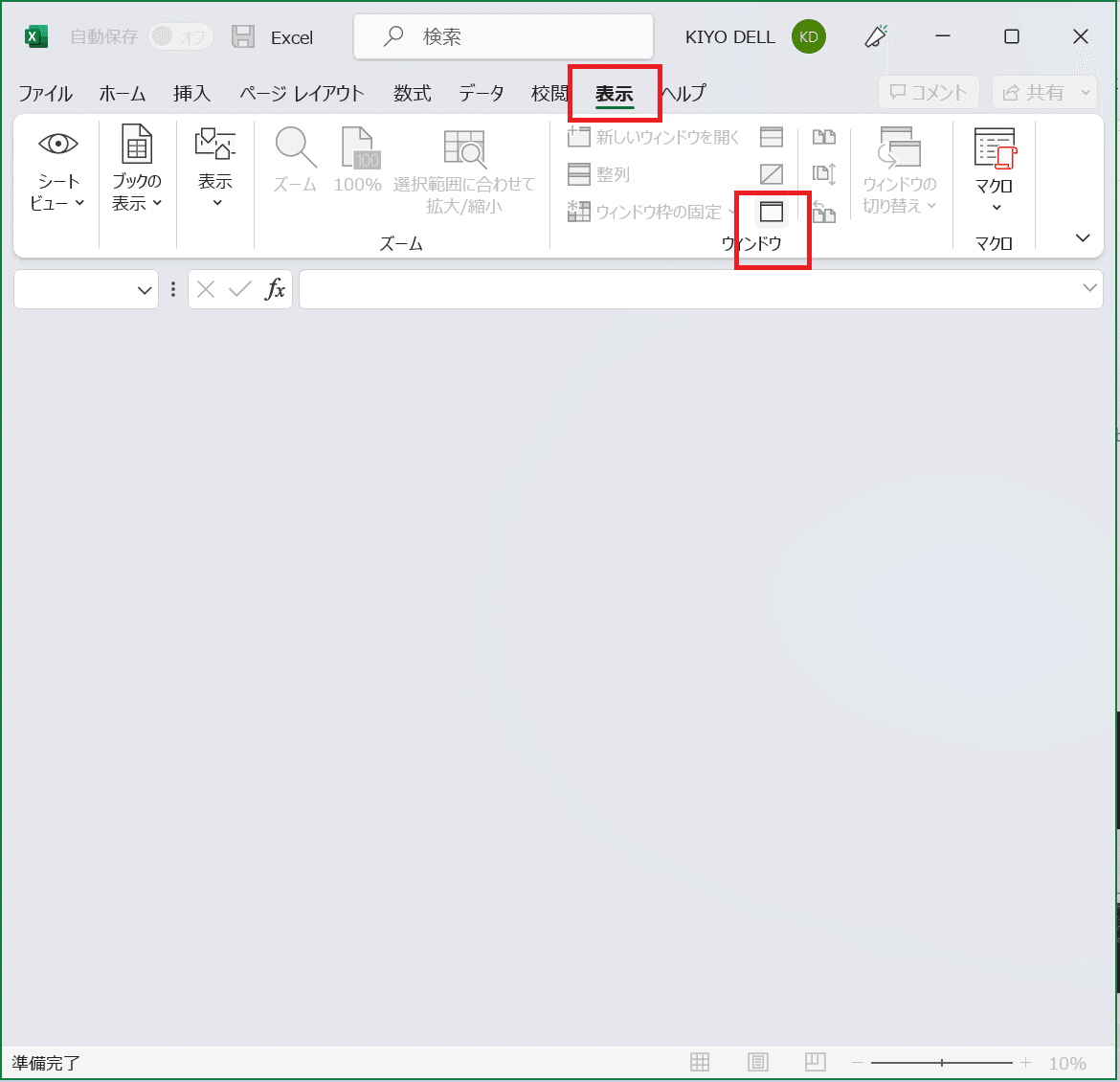The image size is (1120, 1082).
Task: Hide the window via the 表示しない icon
Action: click(x=772, y=173)
